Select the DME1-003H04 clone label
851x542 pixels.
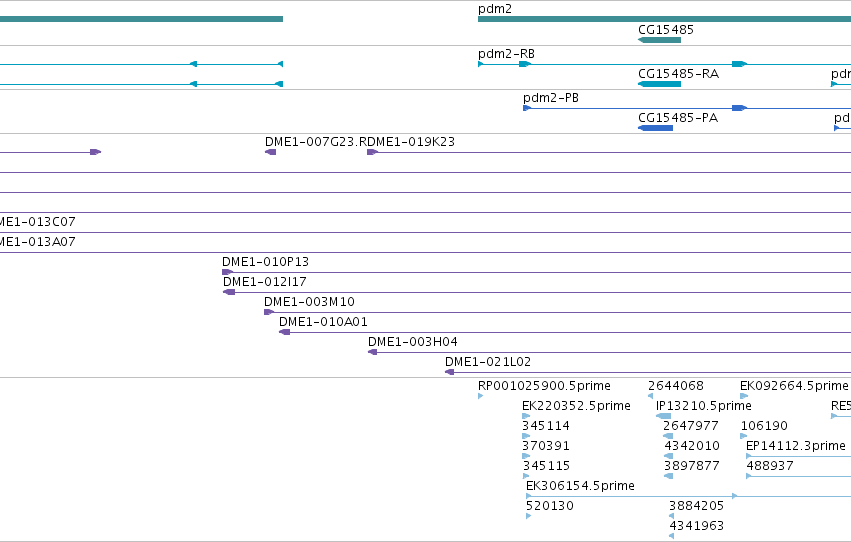point(412,342)
